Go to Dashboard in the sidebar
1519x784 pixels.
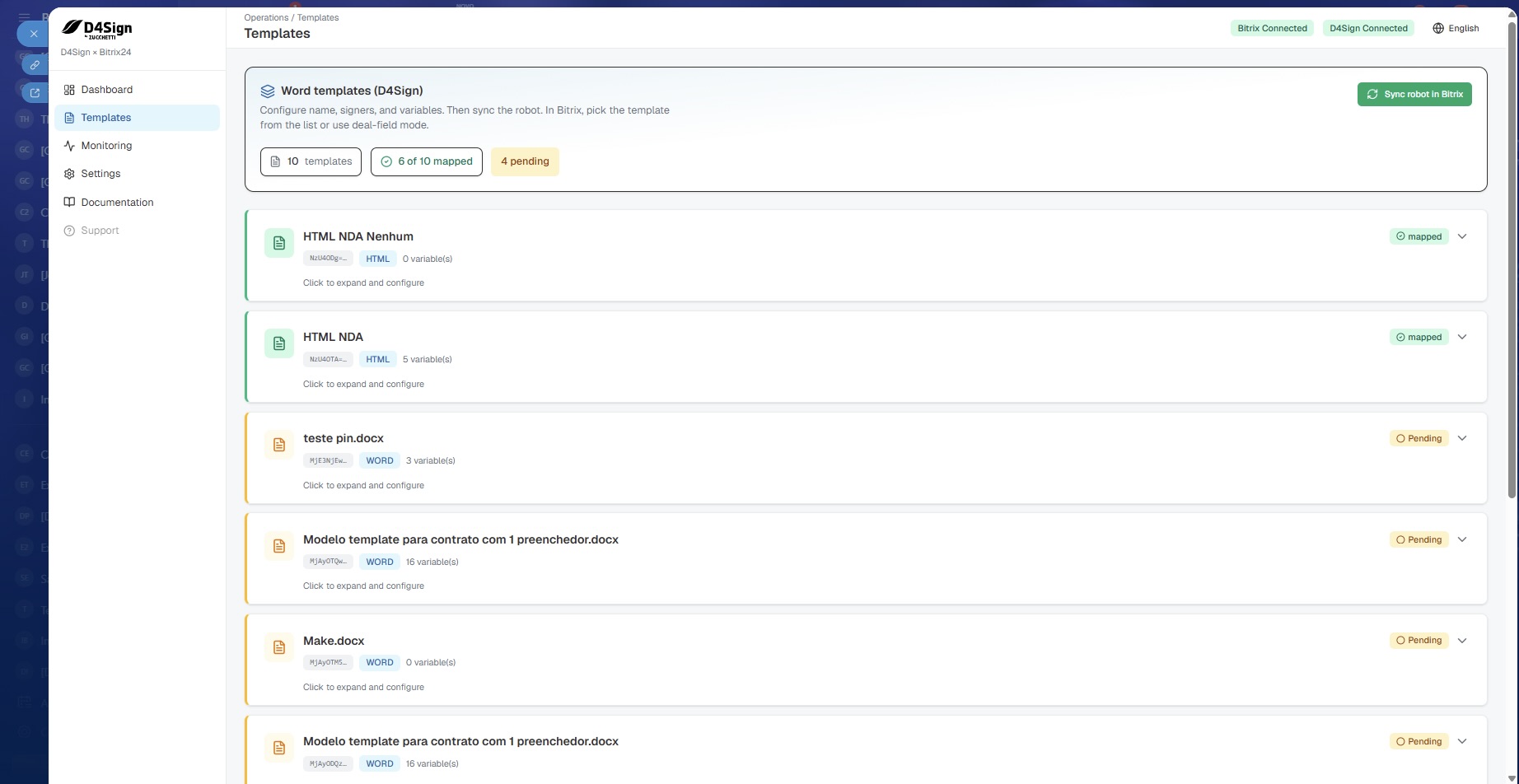tap(137, 90)
